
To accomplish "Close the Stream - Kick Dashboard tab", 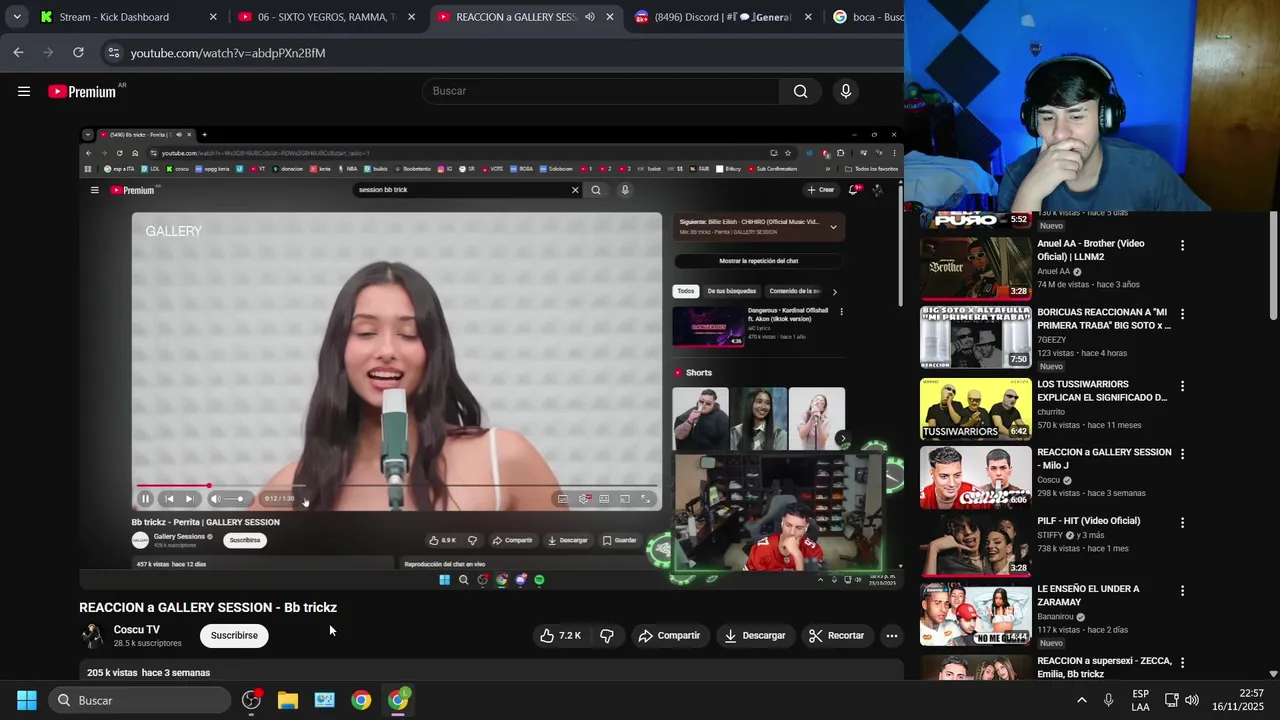I will click(x=213, y=17).
